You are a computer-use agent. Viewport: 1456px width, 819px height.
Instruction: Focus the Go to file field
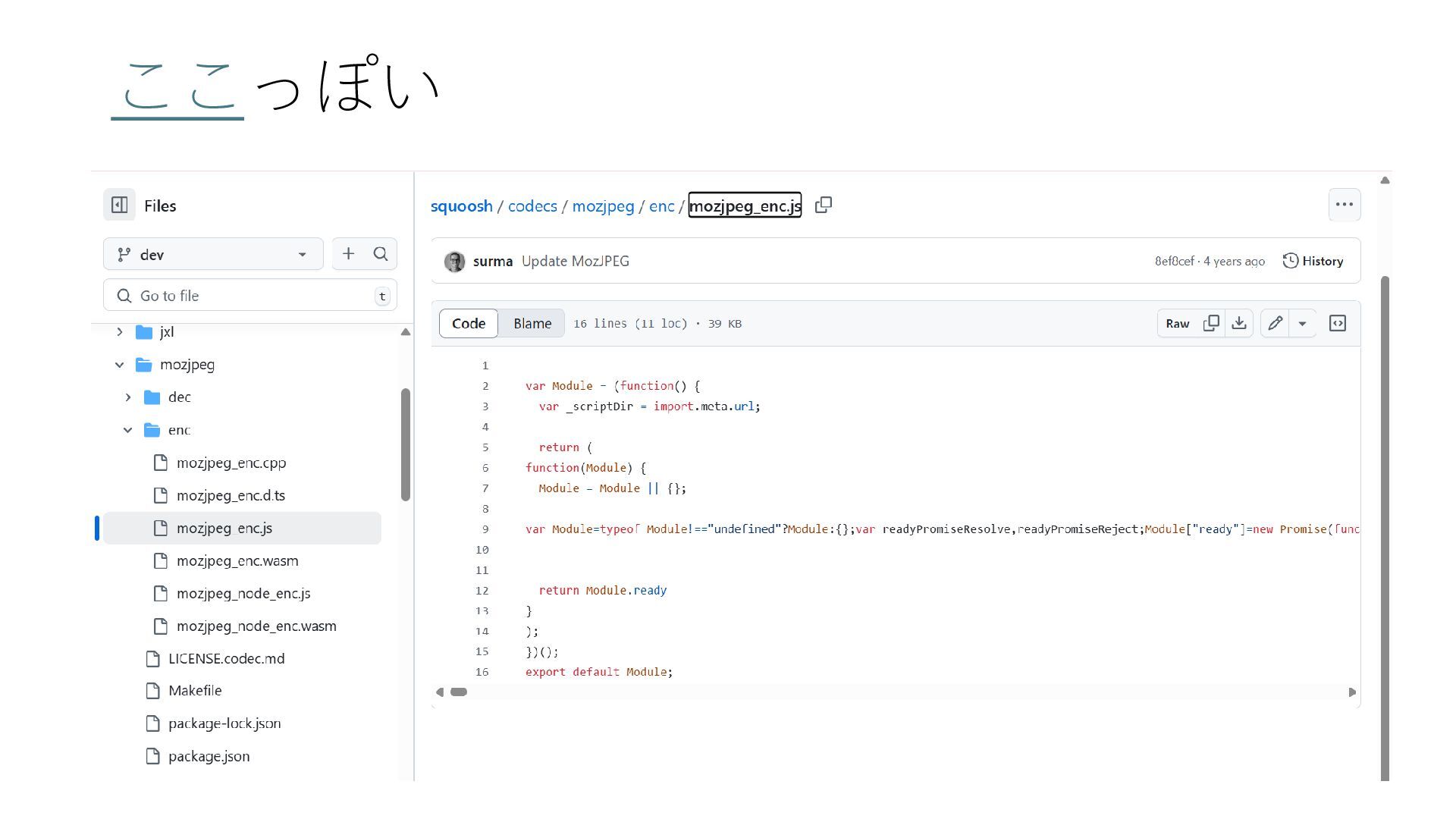[250, 296]
